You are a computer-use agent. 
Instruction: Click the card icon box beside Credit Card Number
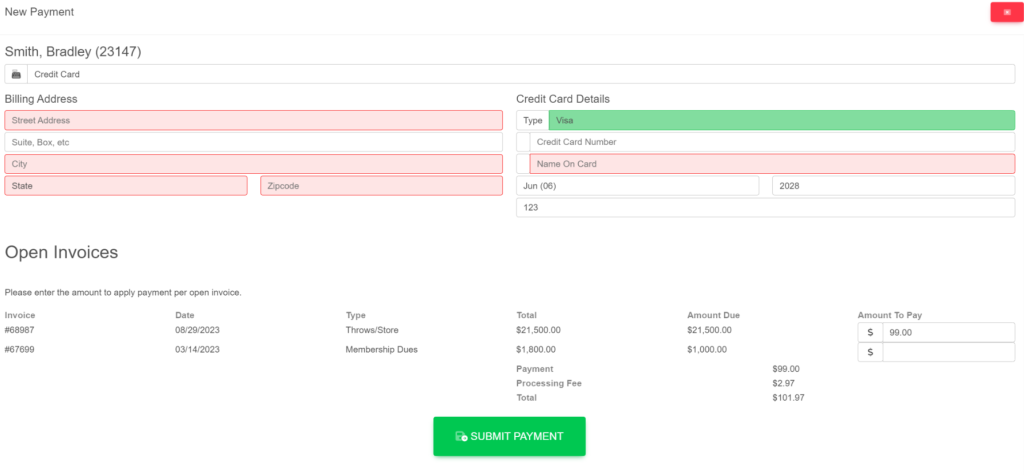(523, 142)
